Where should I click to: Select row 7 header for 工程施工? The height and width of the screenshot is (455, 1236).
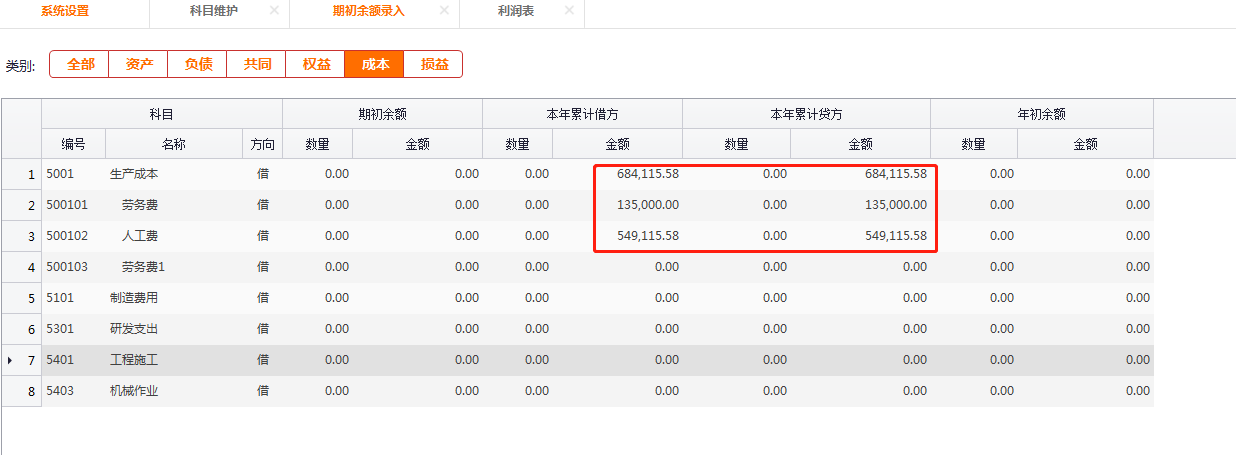[x=21, y=360]
